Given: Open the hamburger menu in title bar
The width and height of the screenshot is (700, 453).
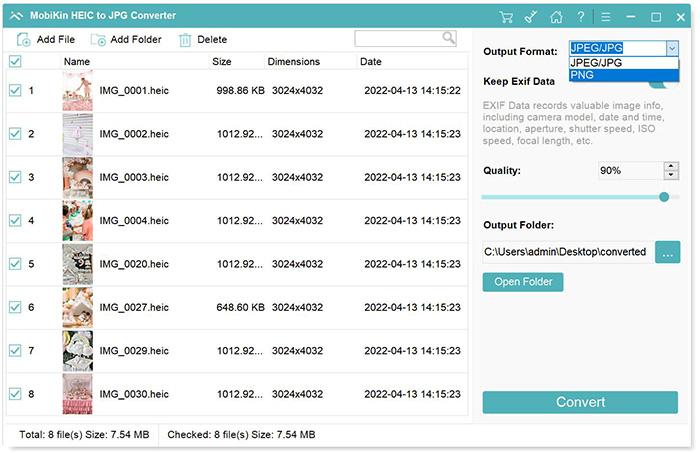Looking at the screenshot, I should (607, 17).
